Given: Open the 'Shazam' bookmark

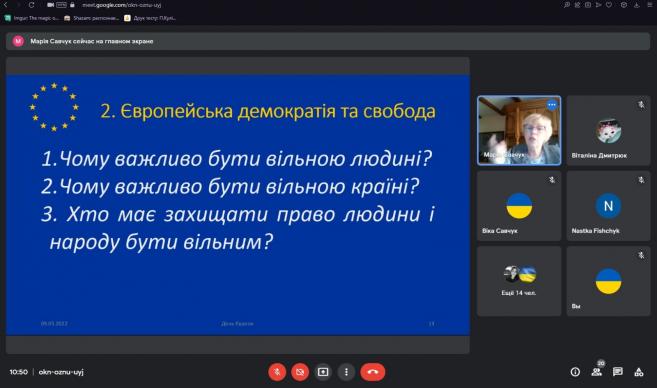Looking at the screenshot, I should [x=91, y=18].
